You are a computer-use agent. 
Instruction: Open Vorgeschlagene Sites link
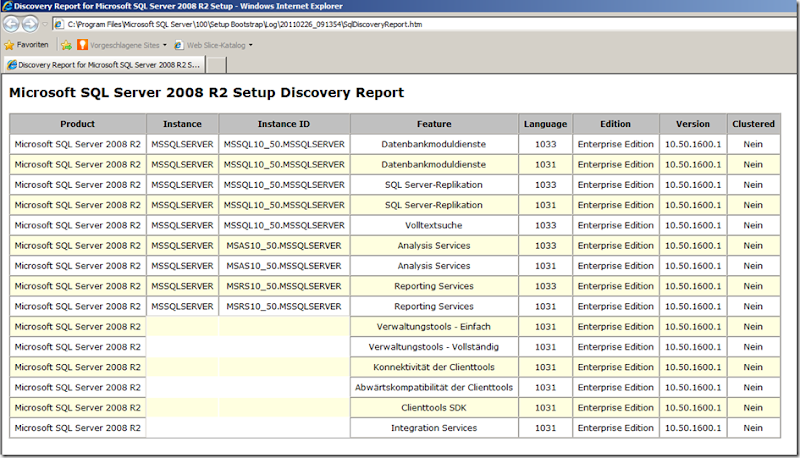(124, 45)
